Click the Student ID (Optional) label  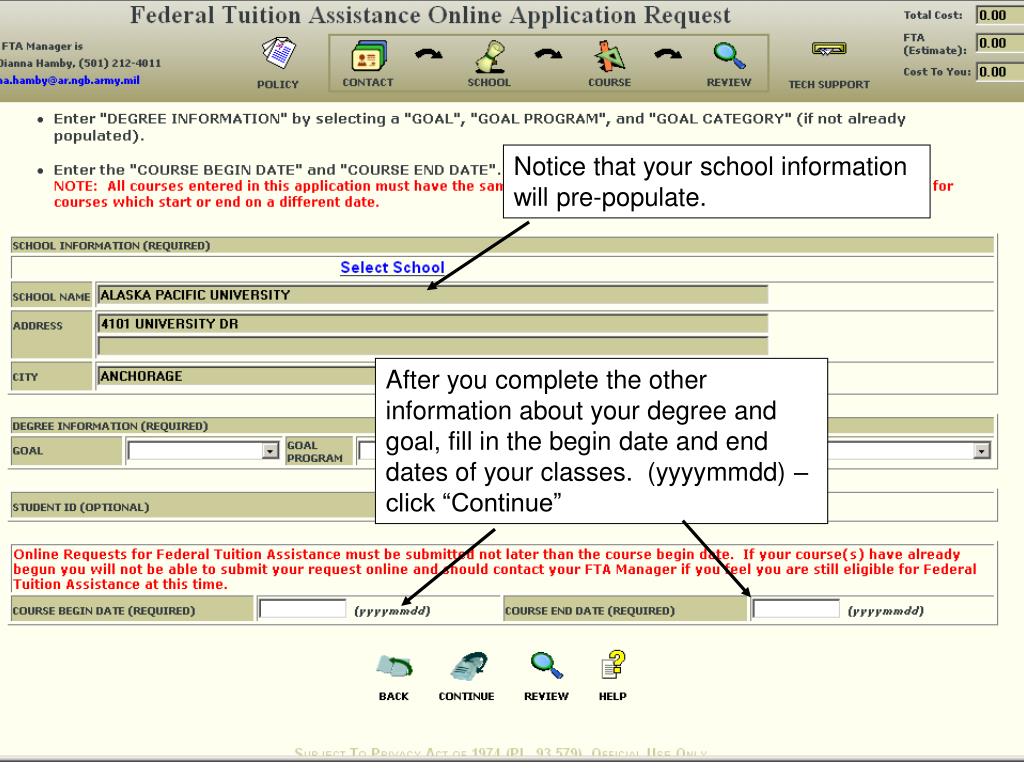[x=80, y=507]
